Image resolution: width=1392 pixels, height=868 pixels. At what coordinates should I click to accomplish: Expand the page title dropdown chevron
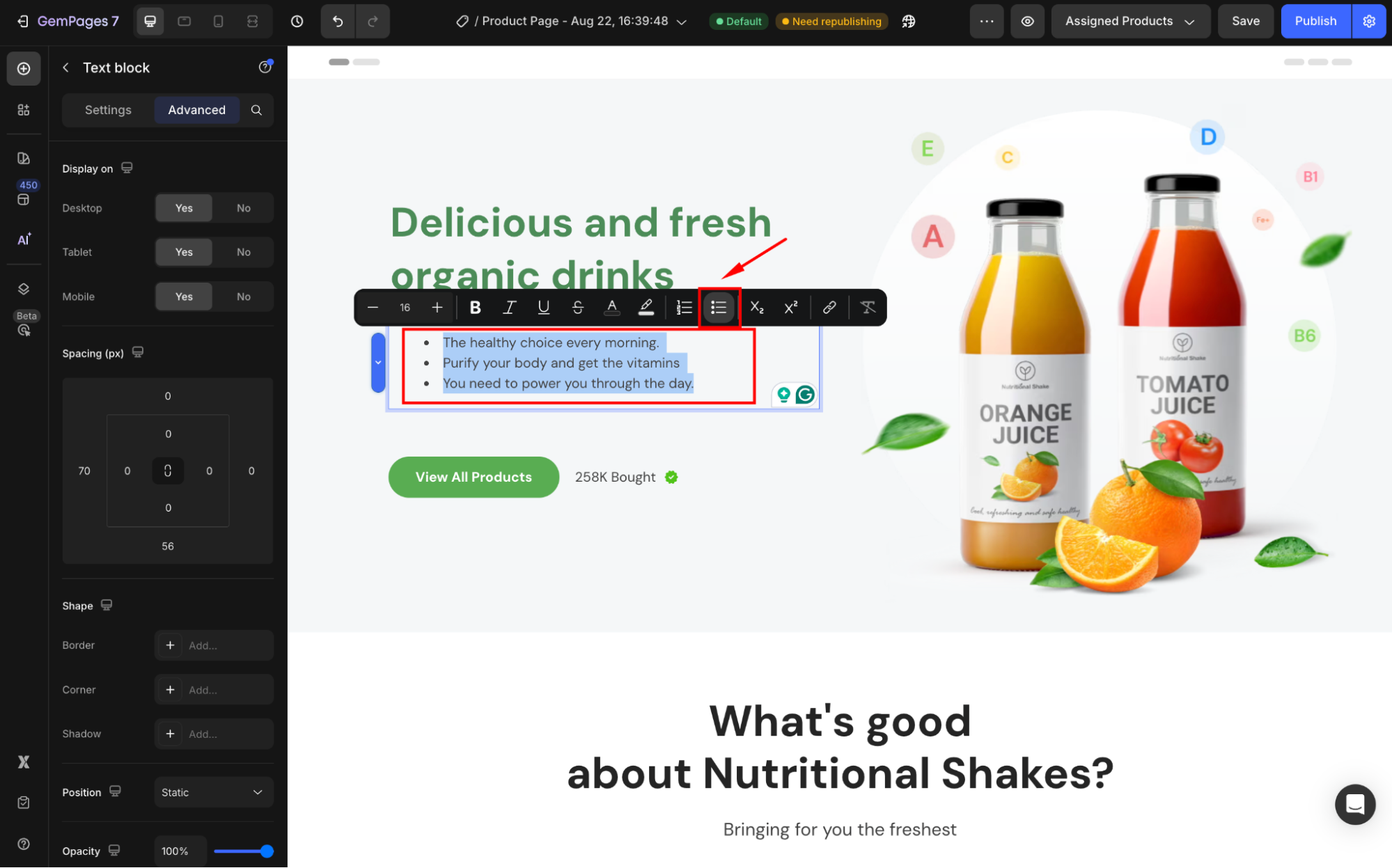(682, 22)
